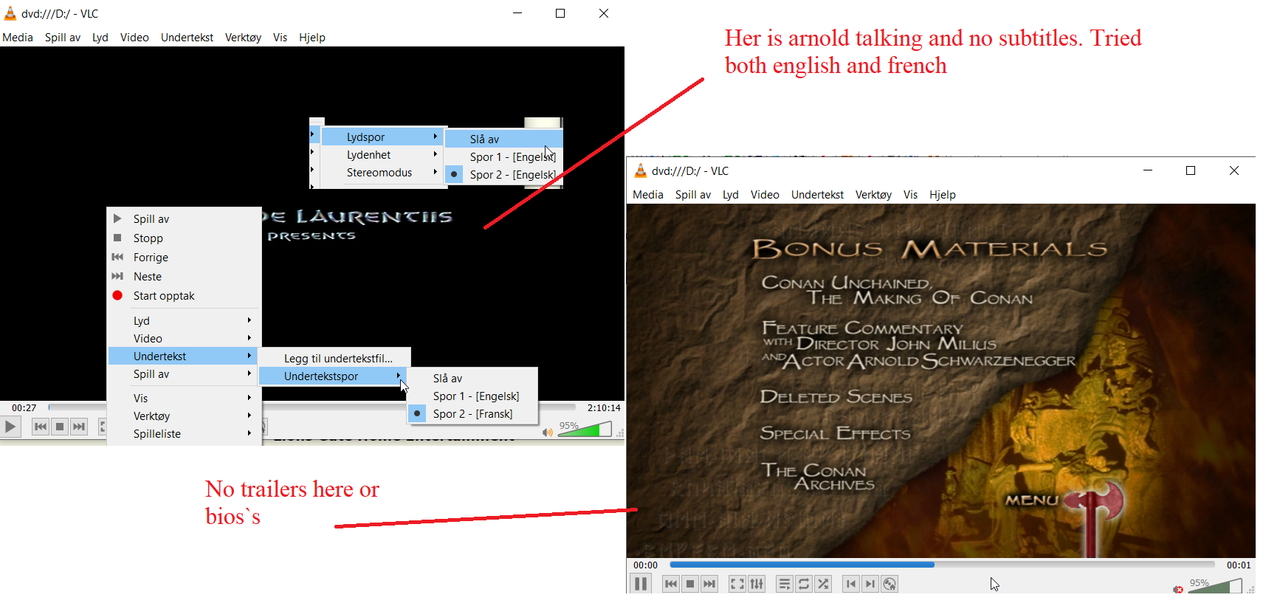The width and height of the screenshot is (1280, 603).
Task: Expand the Undertekst submenu in context menu
Action: click(183, 356)
